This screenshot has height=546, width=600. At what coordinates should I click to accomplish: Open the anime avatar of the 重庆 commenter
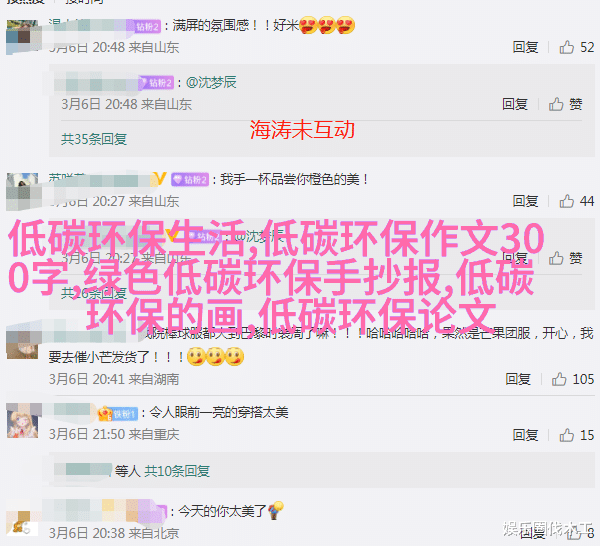(23, 423)
